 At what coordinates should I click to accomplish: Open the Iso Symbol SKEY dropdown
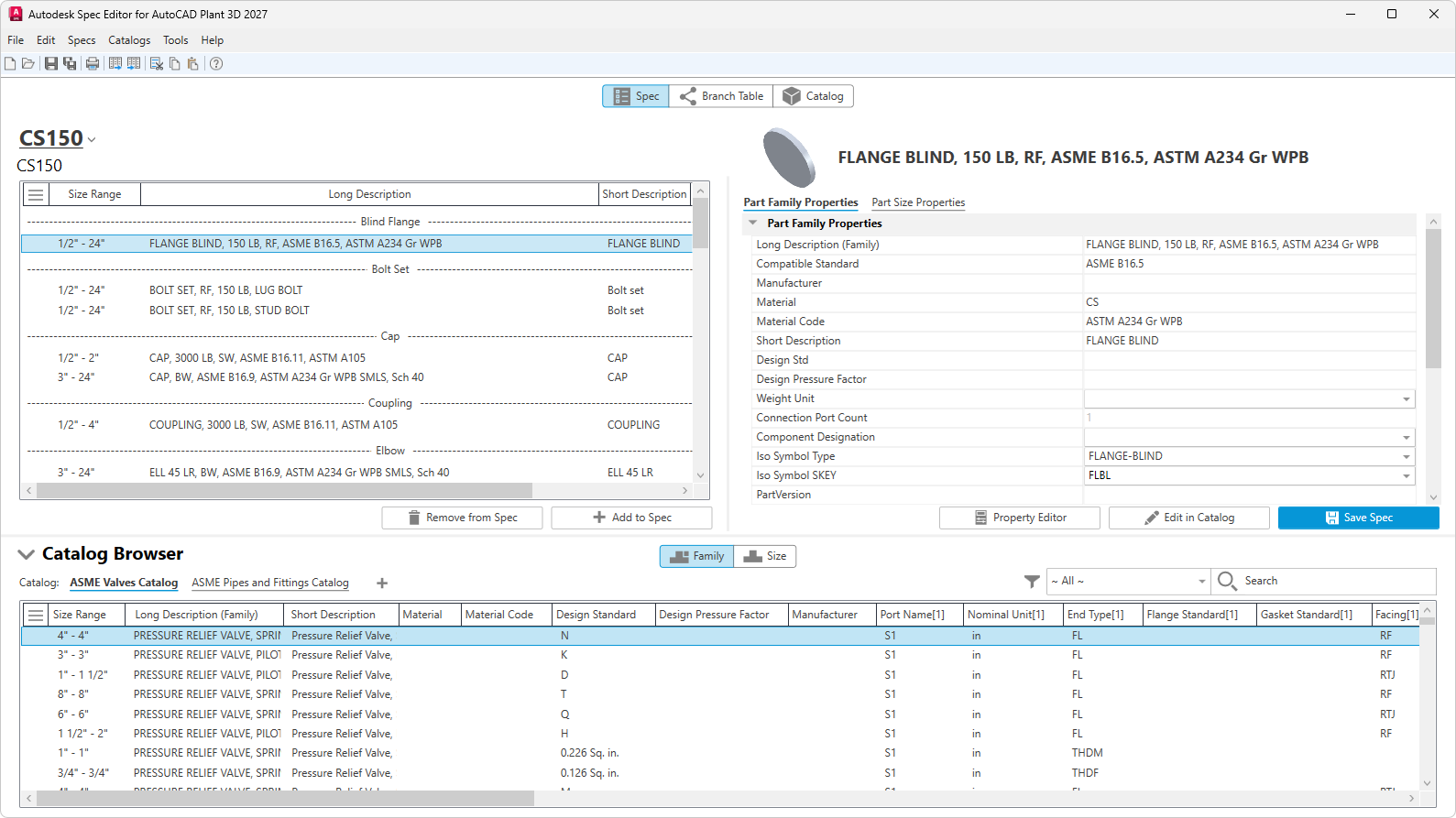click(1406, 476)
